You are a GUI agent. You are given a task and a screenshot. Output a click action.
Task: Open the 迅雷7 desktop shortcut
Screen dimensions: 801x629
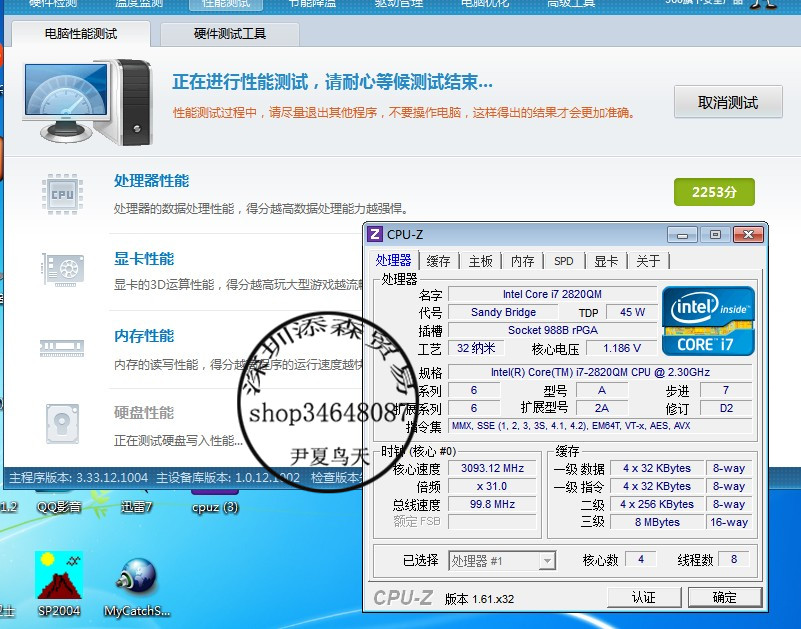136,502
